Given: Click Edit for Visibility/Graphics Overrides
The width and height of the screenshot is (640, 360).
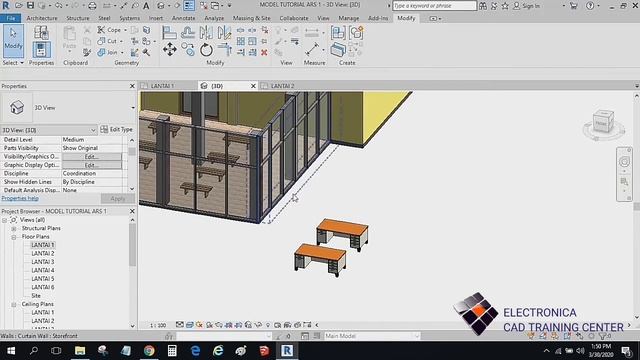Looking at the screenshot, I should click(x=91, y=156).
